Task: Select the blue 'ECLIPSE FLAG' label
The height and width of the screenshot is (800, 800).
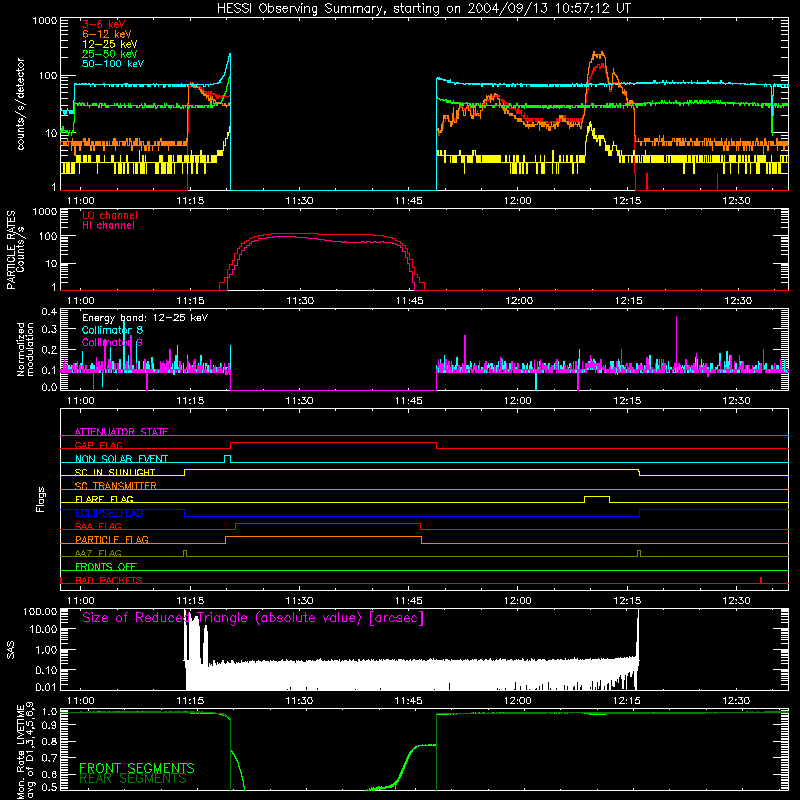Action: tap(109, 513)
